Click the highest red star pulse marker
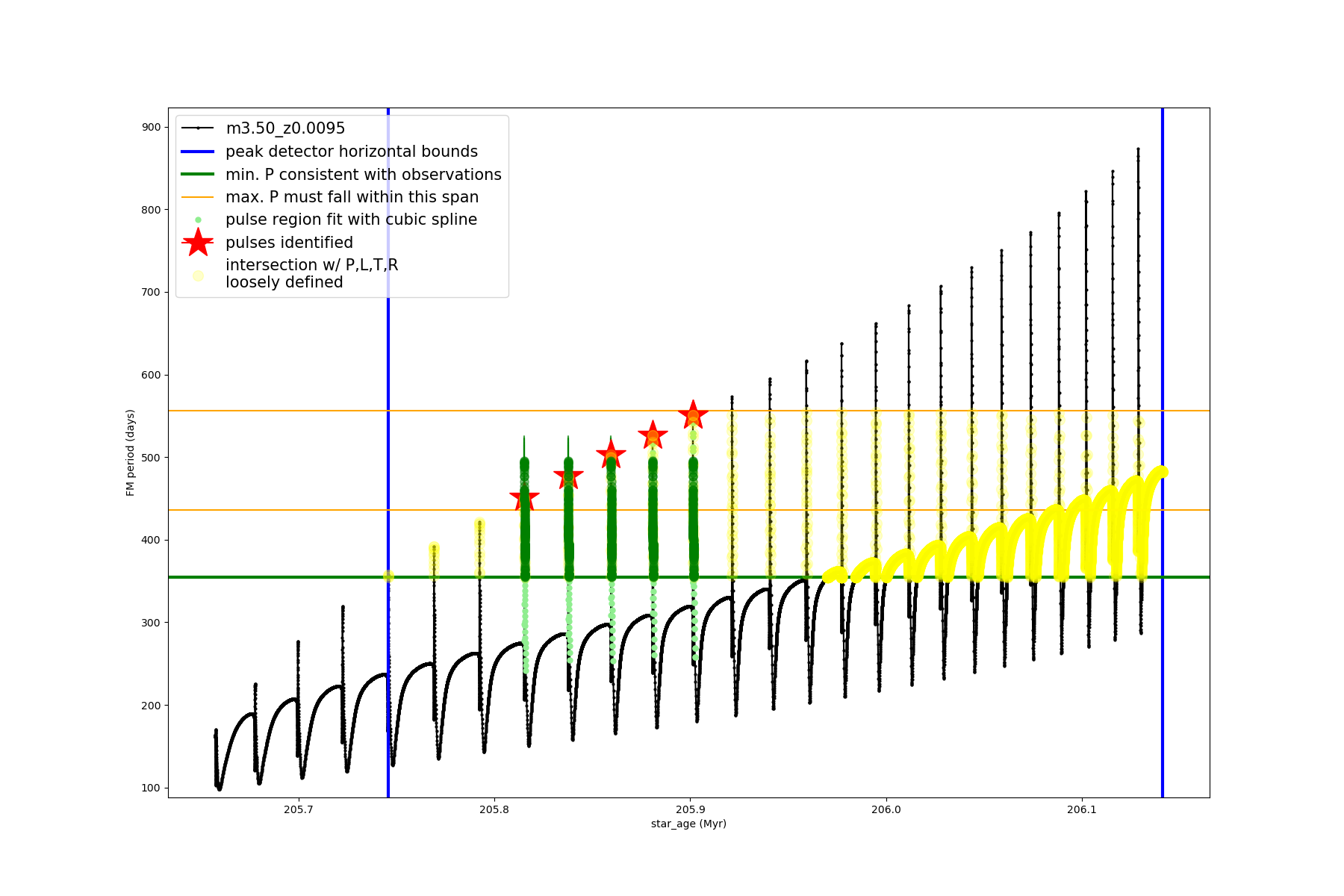1344x896 pixels. tap(693, 415)
